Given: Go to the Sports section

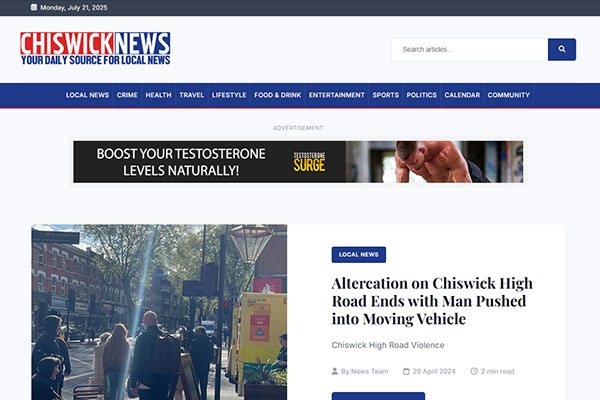Looking at the screenshot, I should click(x=386, y=95).
